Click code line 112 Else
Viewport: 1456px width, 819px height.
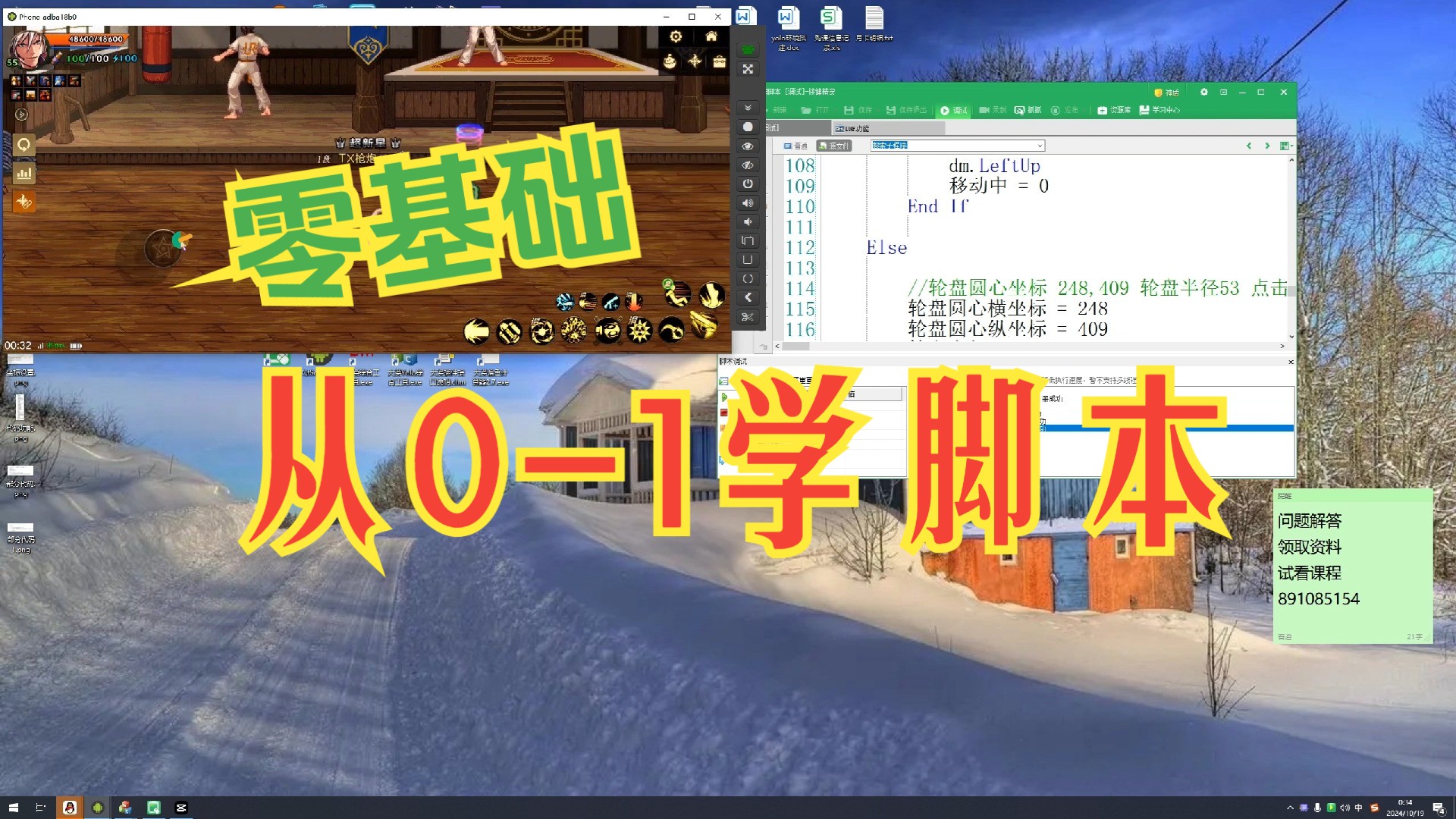886,248
